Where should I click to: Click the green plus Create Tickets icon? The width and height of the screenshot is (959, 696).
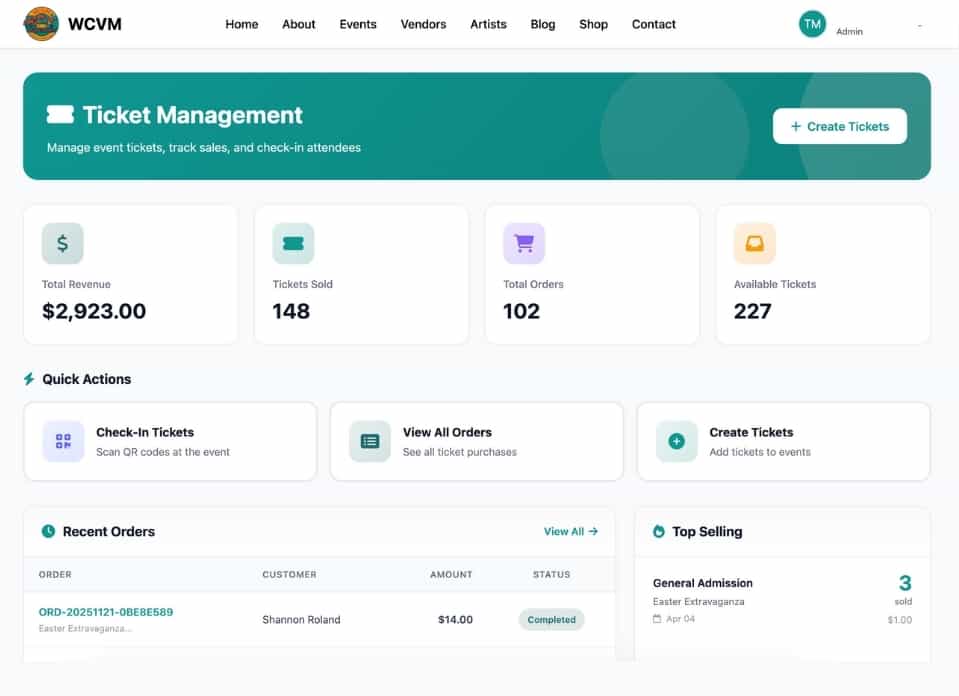point(676,441)
